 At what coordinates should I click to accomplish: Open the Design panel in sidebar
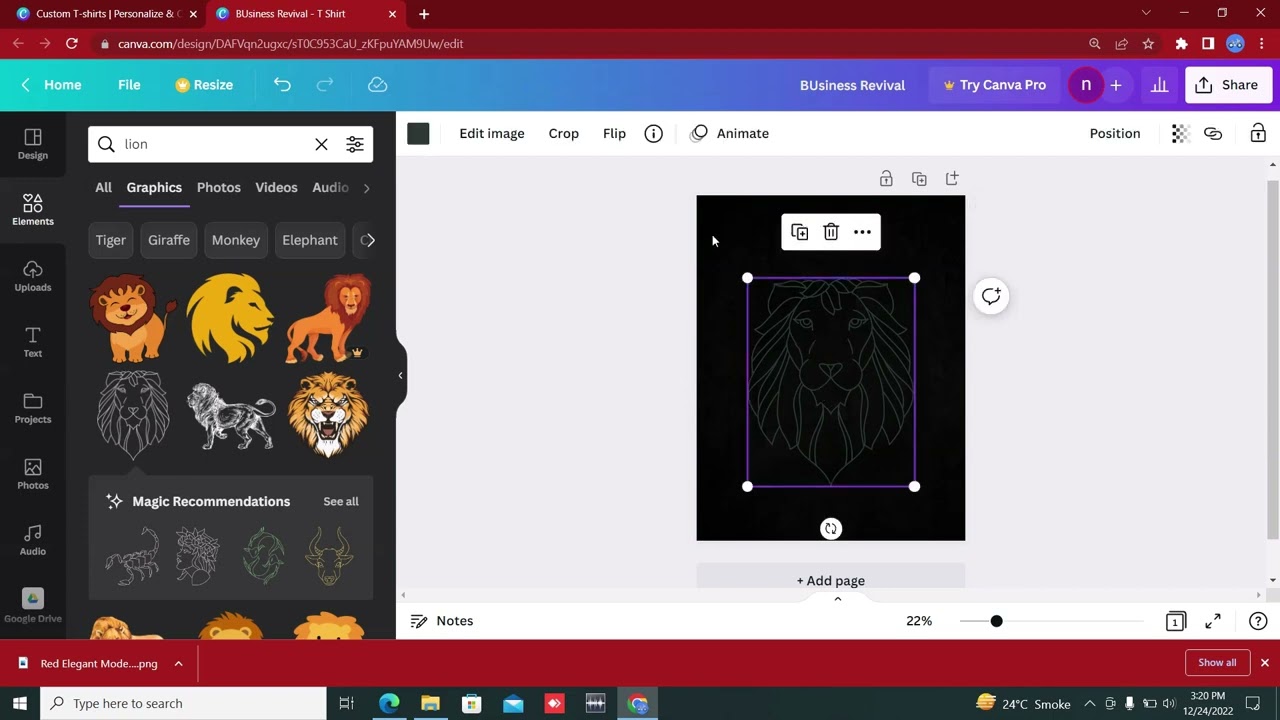tap(33, 144)
